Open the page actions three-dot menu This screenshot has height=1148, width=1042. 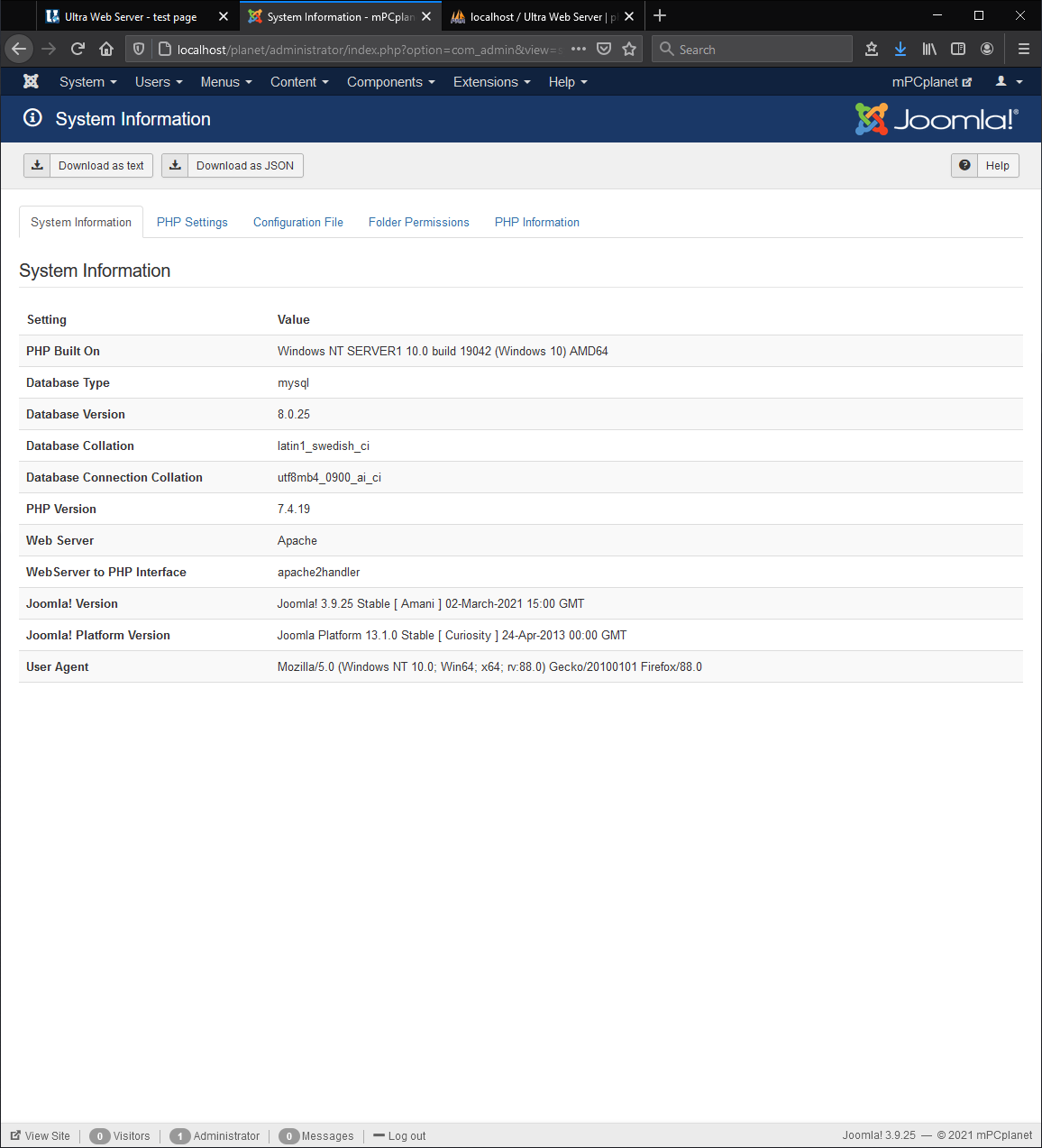(x=579, y=49)
